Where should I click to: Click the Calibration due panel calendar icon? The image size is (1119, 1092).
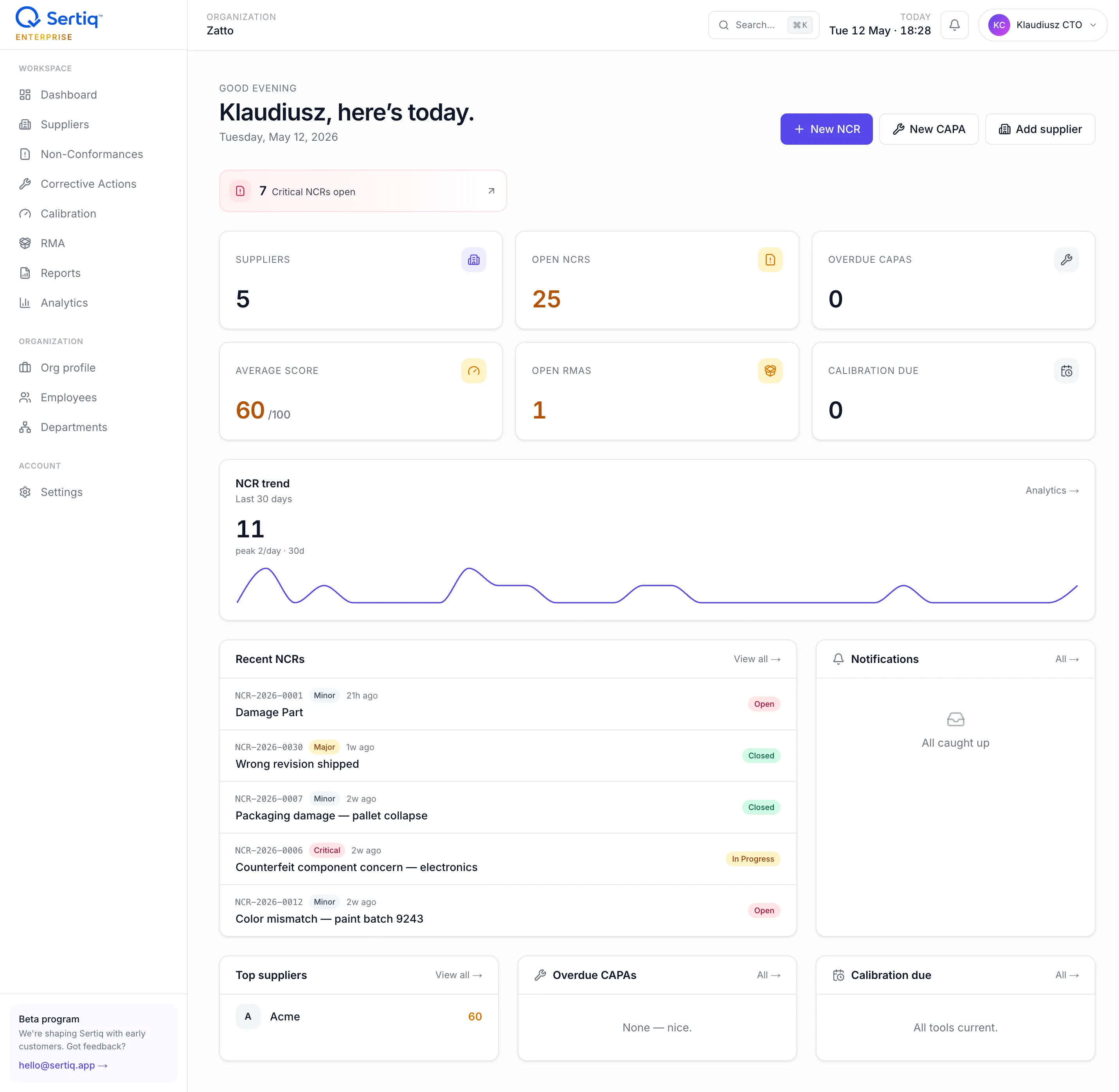838,975
